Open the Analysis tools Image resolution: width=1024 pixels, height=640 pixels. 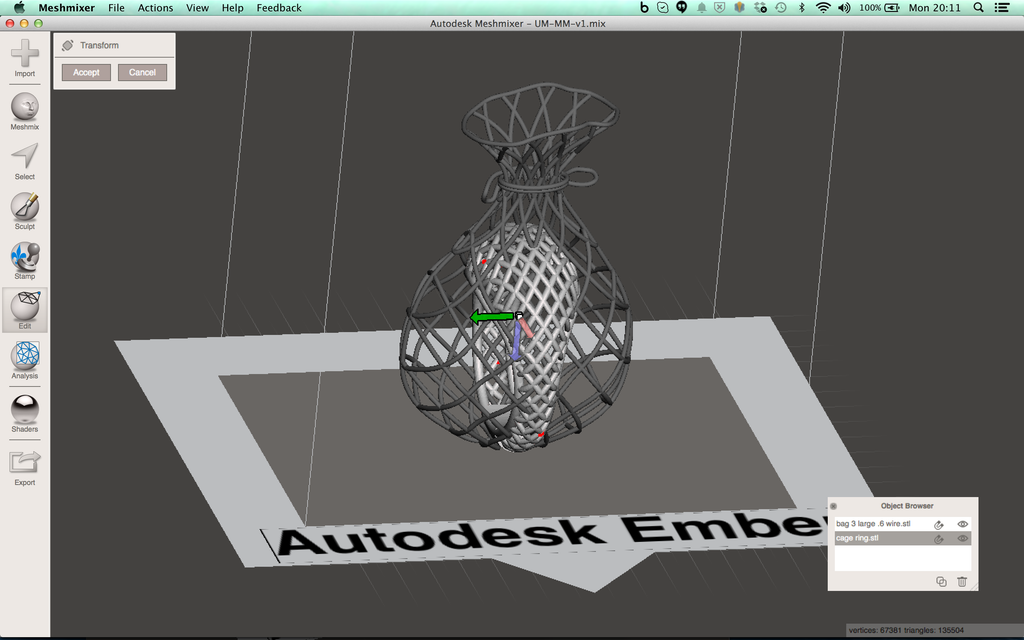[x=25, y=360]
